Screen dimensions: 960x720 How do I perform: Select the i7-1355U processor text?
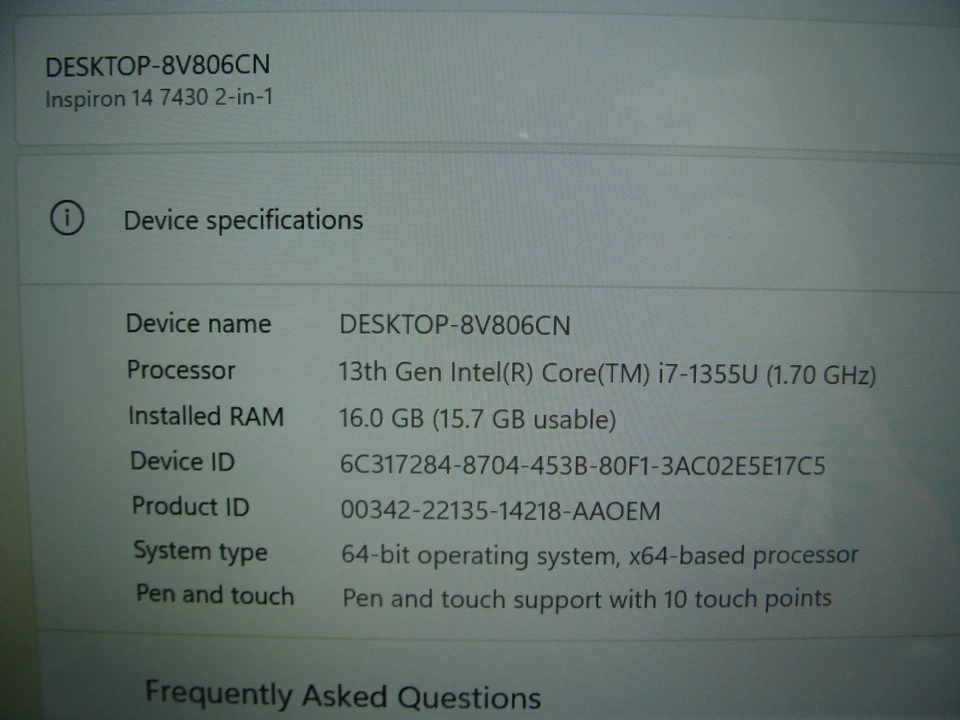608,372
